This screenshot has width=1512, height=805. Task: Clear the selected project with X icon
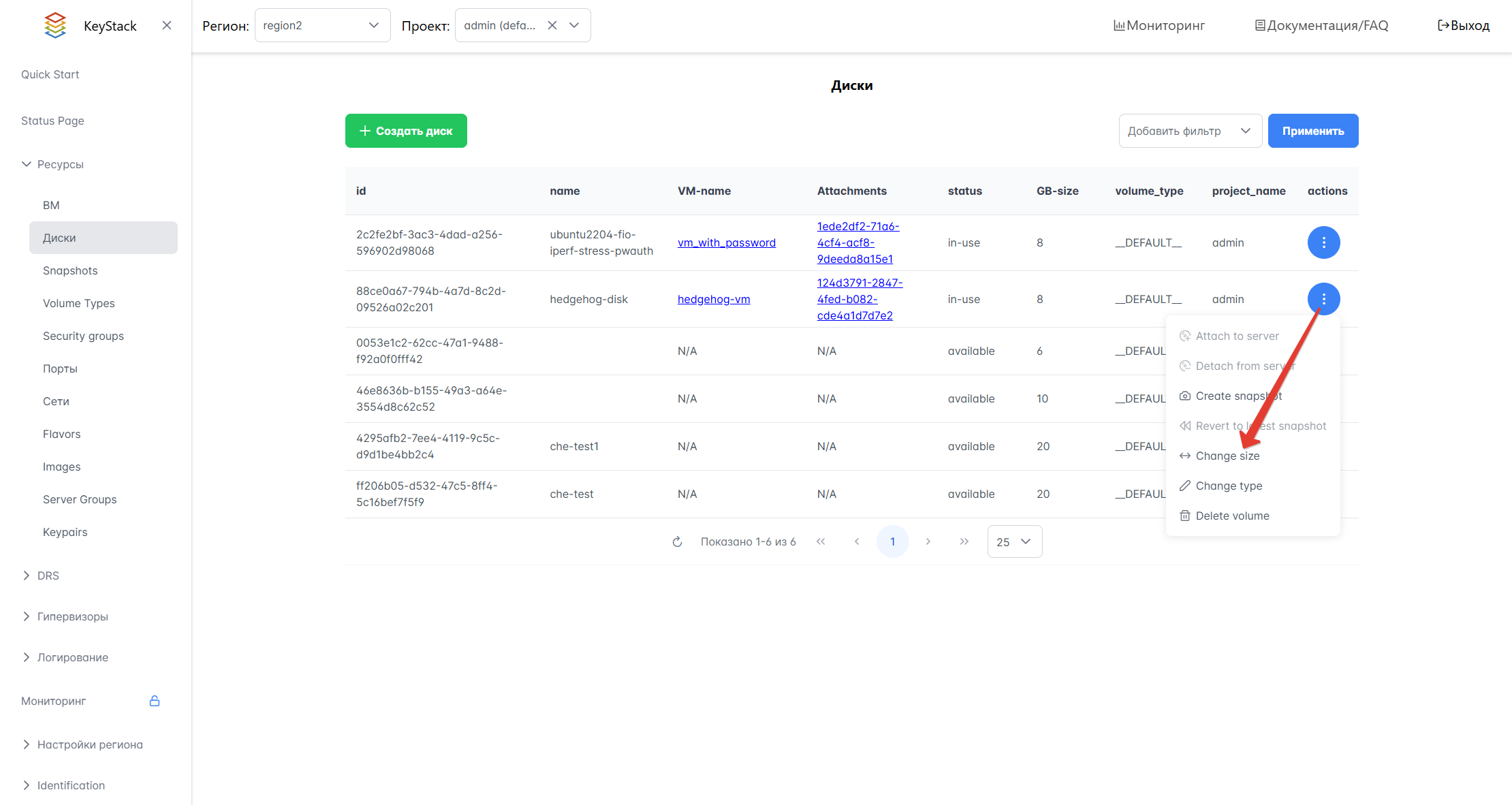pyautogui.click(x=552, y=25)
